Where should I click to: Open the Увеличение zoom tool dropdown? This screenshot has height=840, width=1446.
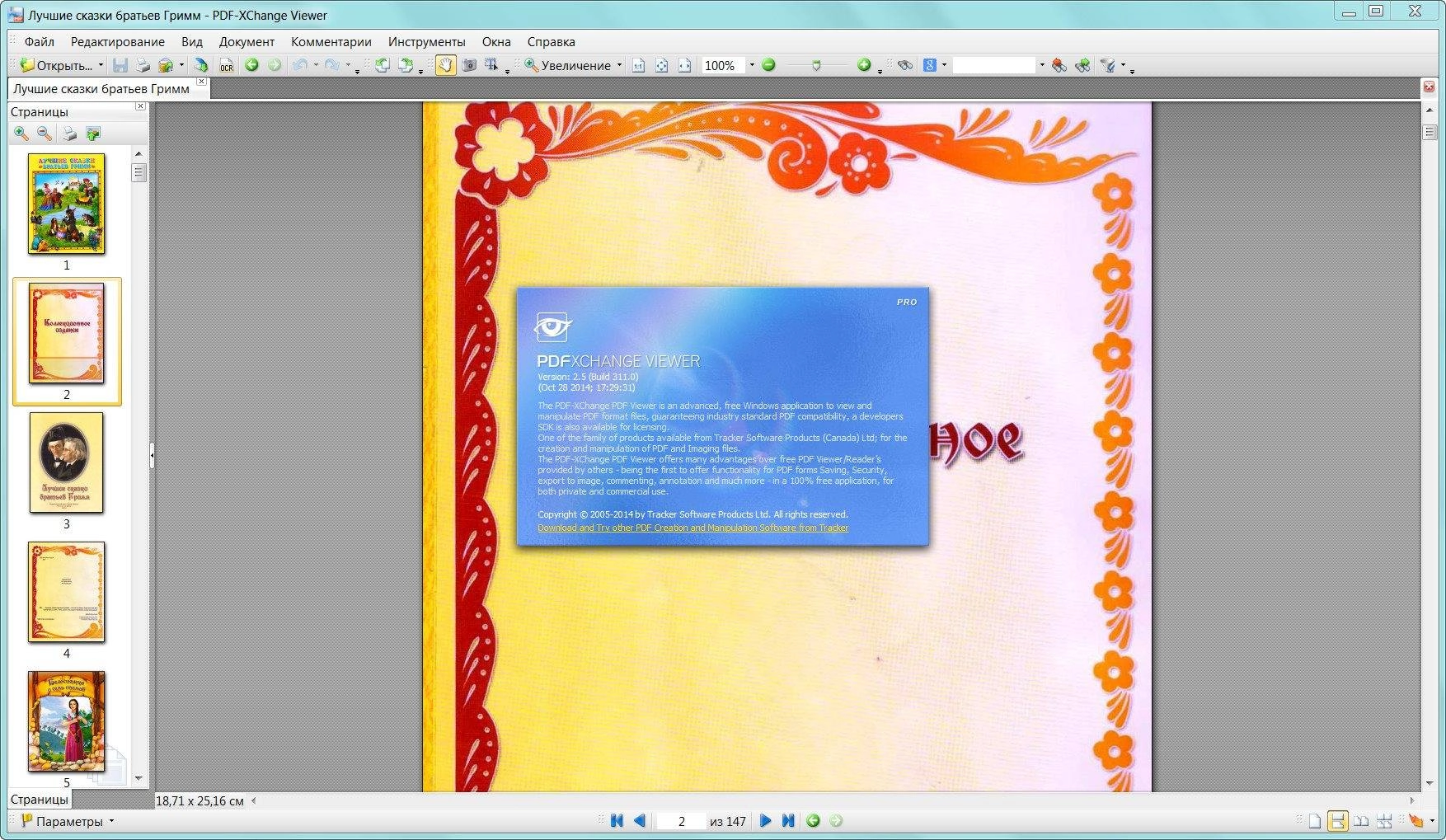tap(619, 65)
